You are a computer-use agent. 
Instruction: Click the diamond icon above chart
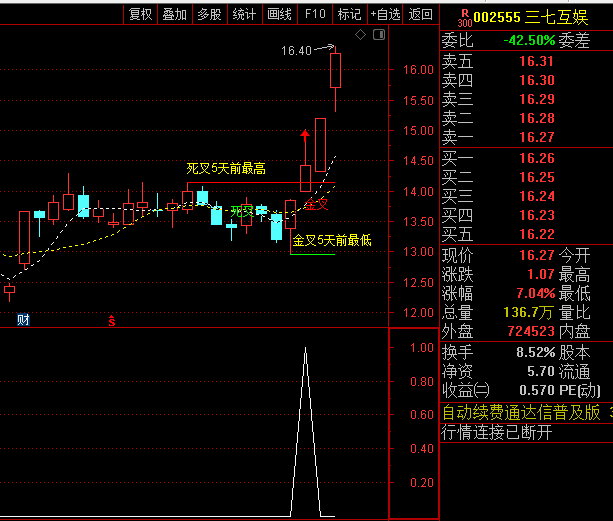click(360, 35)
